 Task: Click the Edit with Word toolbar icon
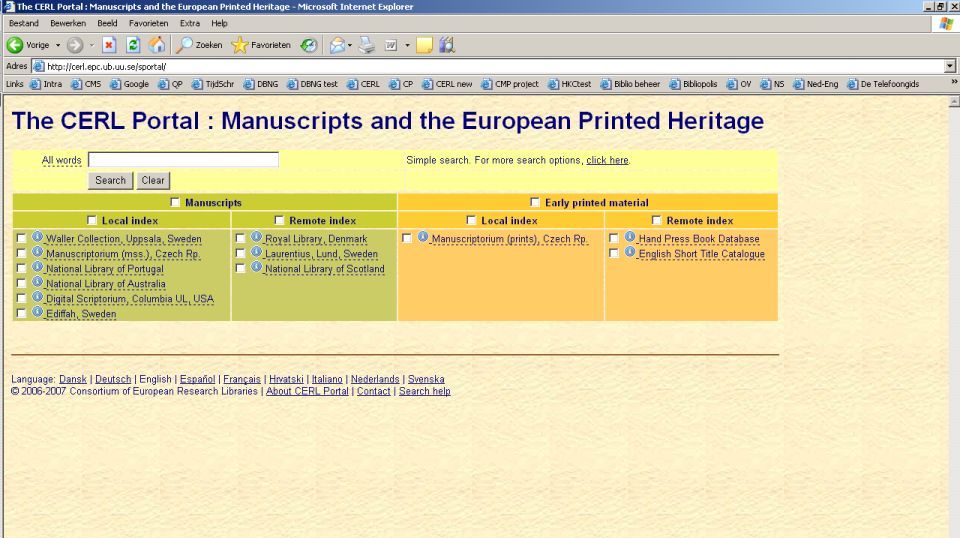[391, 45]
